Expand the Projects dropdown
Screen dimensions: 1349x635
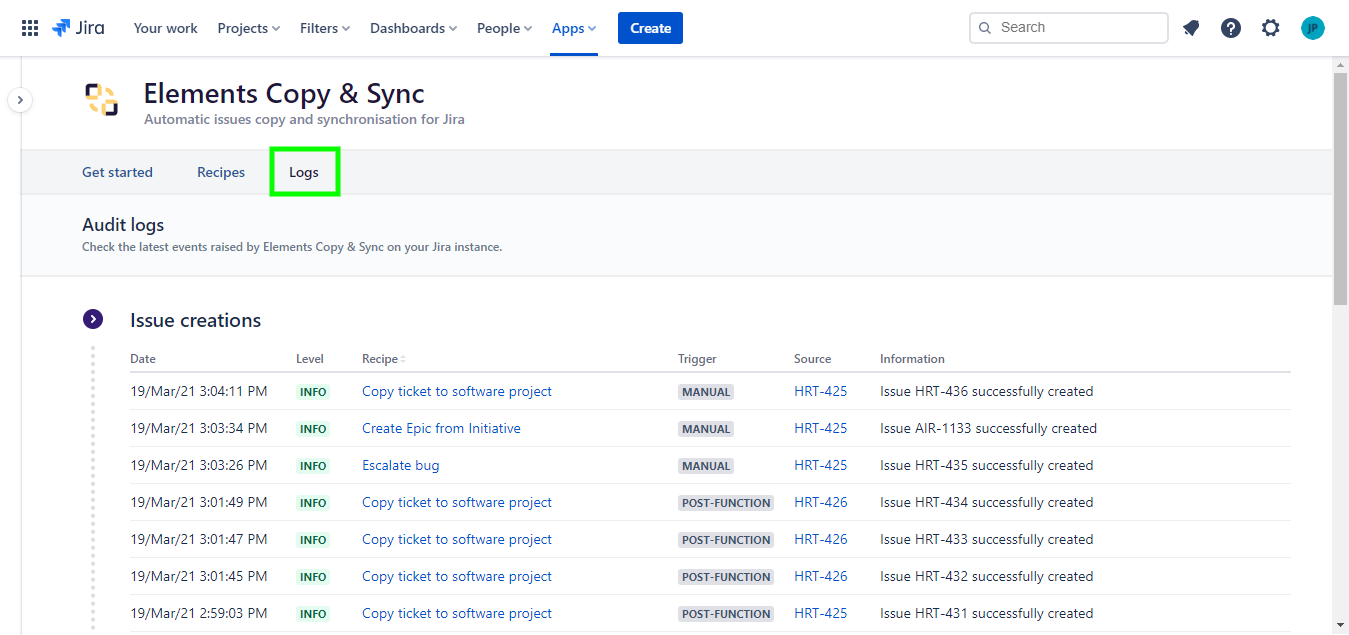coord(248,28)
